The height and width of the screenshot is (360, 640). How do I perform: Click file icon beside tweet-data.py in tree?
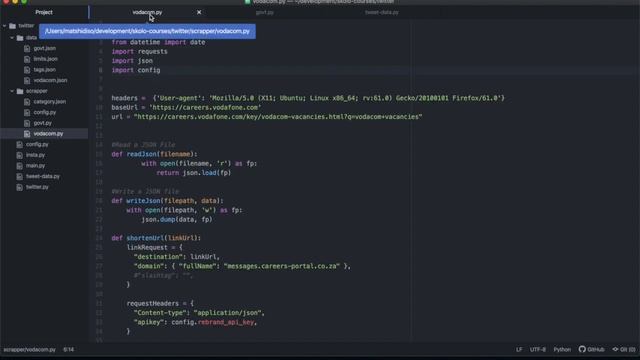[x=20, y=176]
